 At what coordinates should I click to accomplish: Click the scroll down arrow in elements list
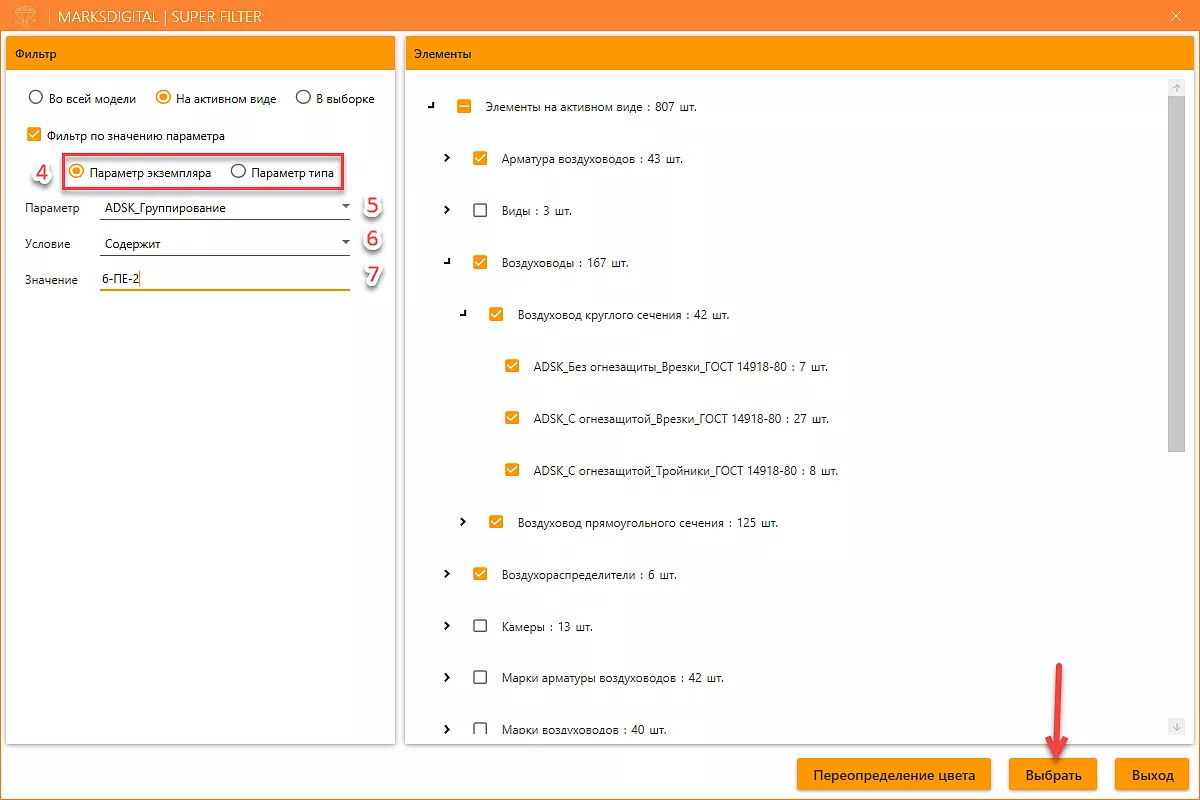[x=1176, y=726]
